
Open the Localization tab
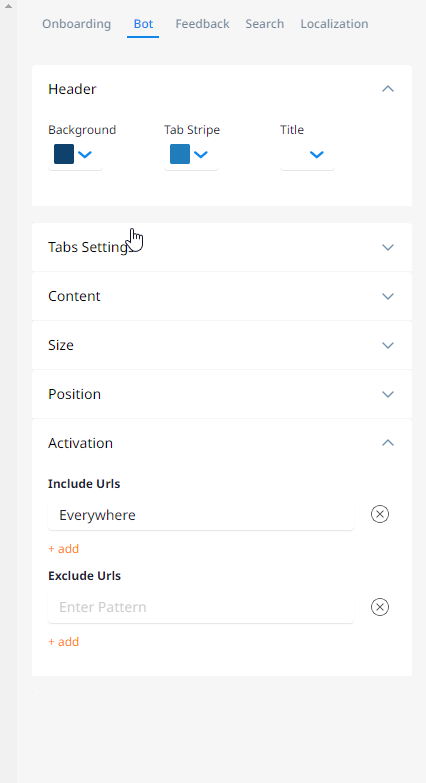(x=334, y=23)
